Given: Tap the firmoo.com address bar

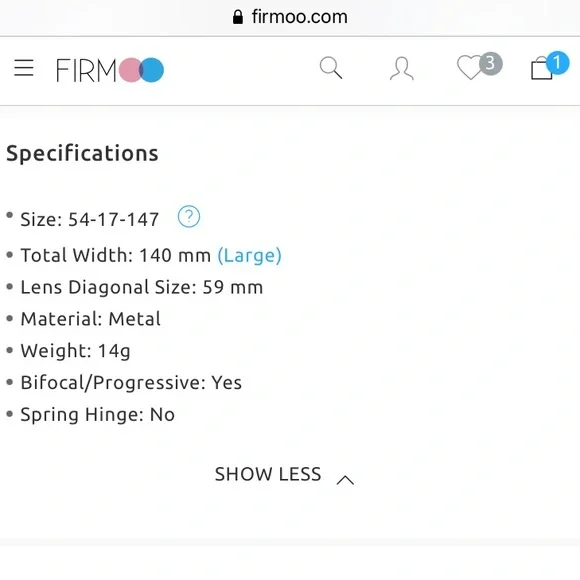Looking at the screenshot, I should pyautogui.click(x=290, y=17).
